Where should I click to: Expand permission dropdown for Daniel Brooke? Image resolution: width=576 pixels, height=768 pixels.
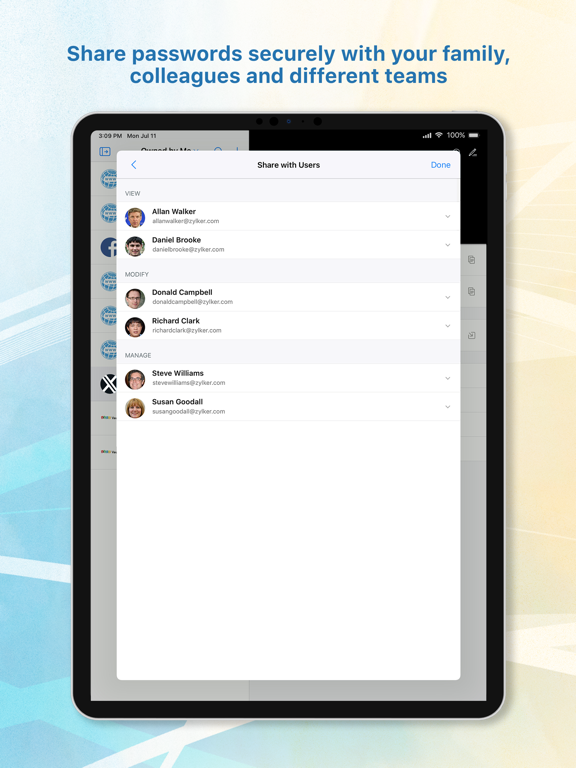coord(448,244)
